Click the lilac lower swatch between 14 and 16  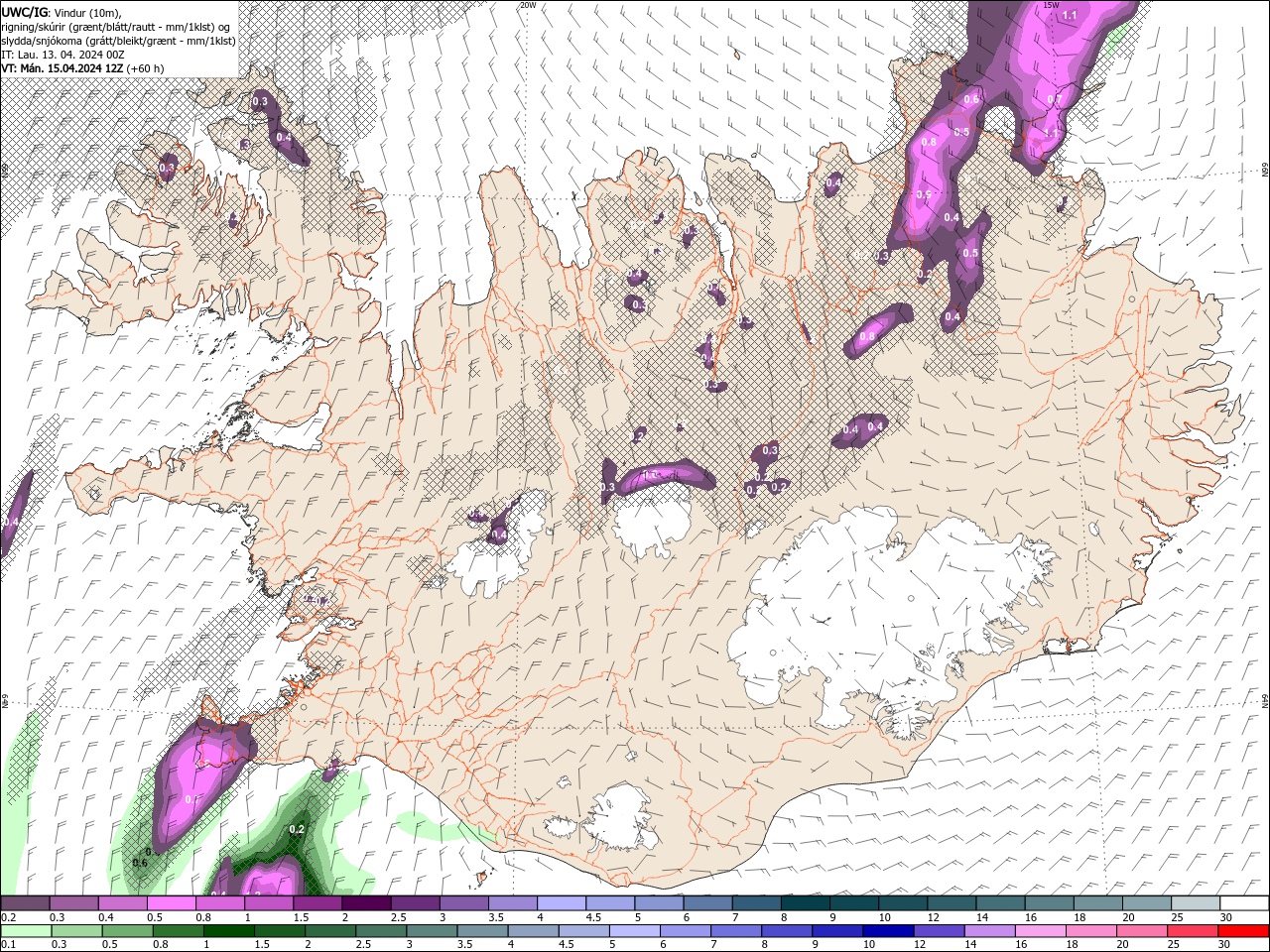point(989,931)
